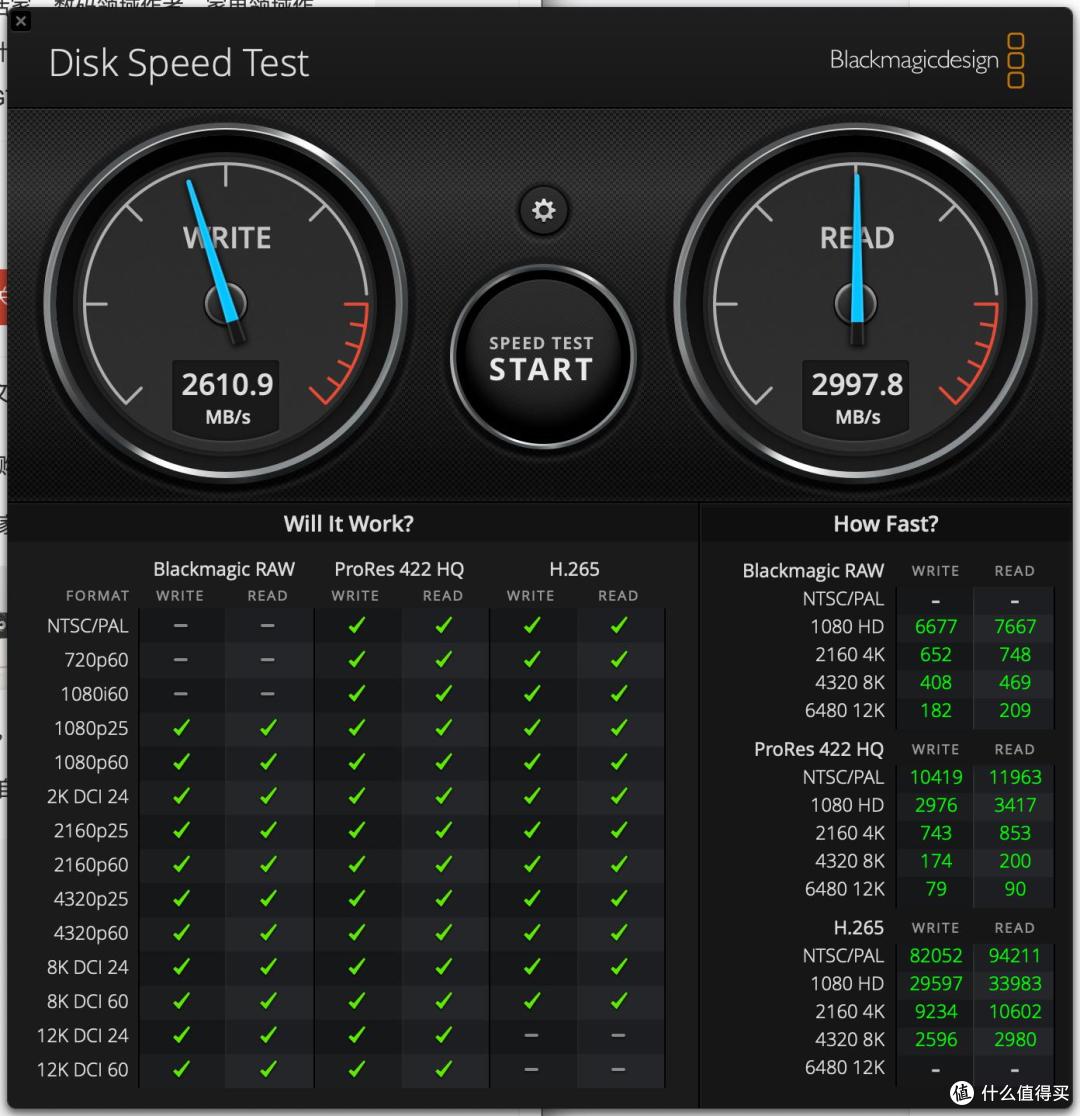This screenshot has height=1116, width=1080.
Task: Click Blackmagic RAW 2160 4K write value 652
Action: [x=935, y=655]
